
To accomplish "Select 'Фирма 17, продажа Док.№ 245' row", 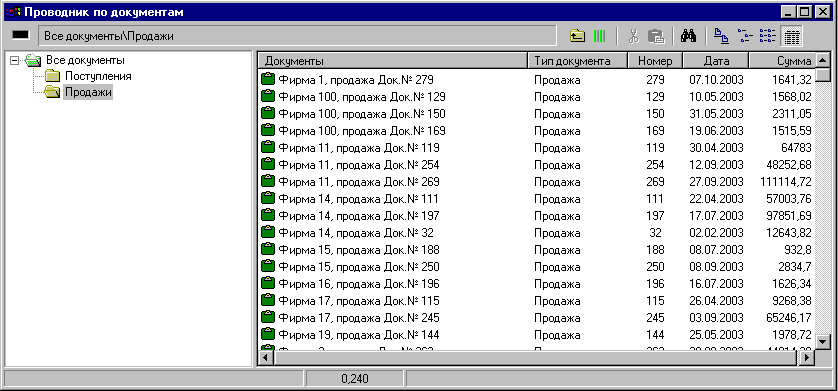I will click(537, 318).
